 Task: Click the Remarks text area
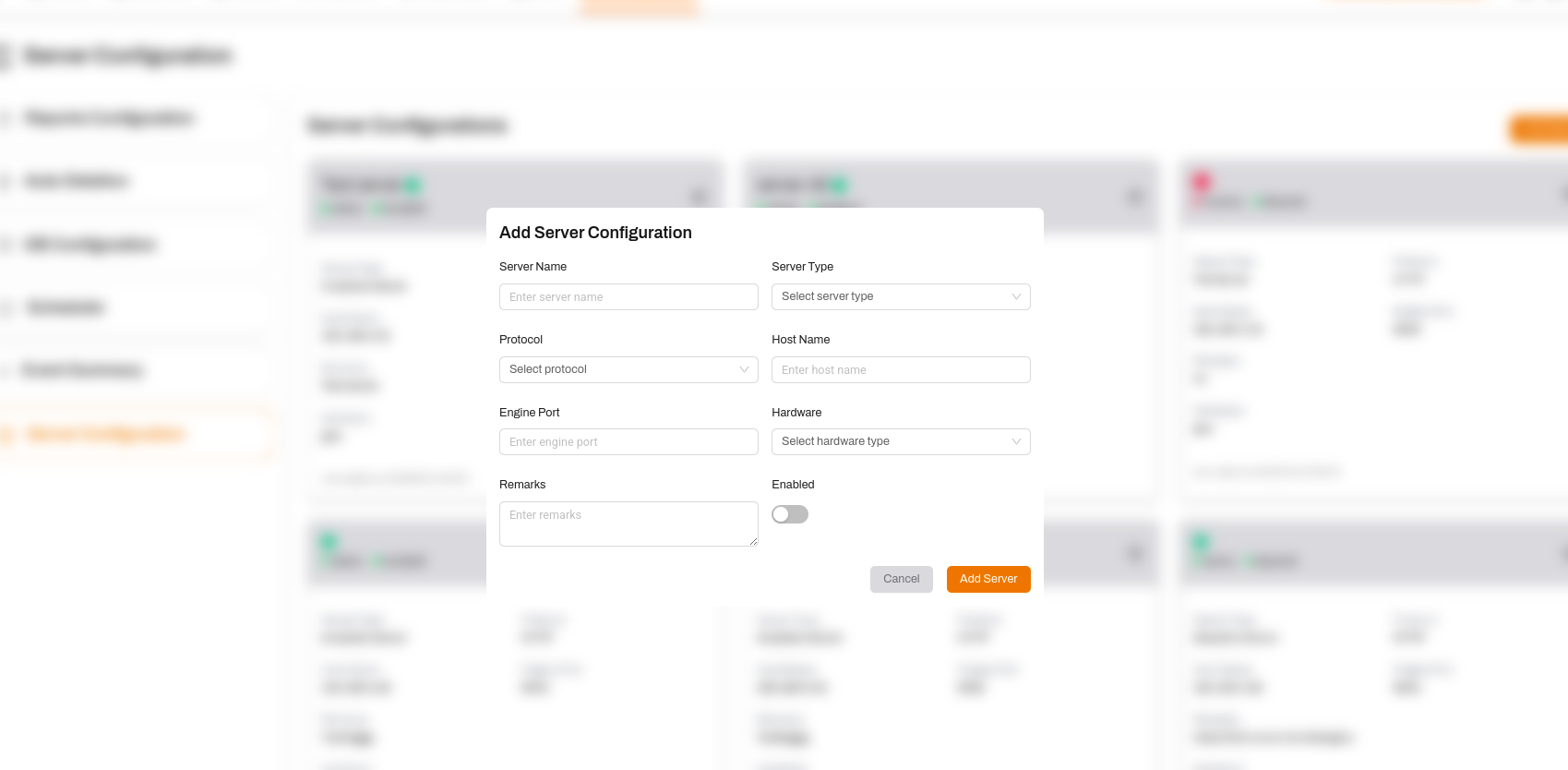[x=628, y=523]
